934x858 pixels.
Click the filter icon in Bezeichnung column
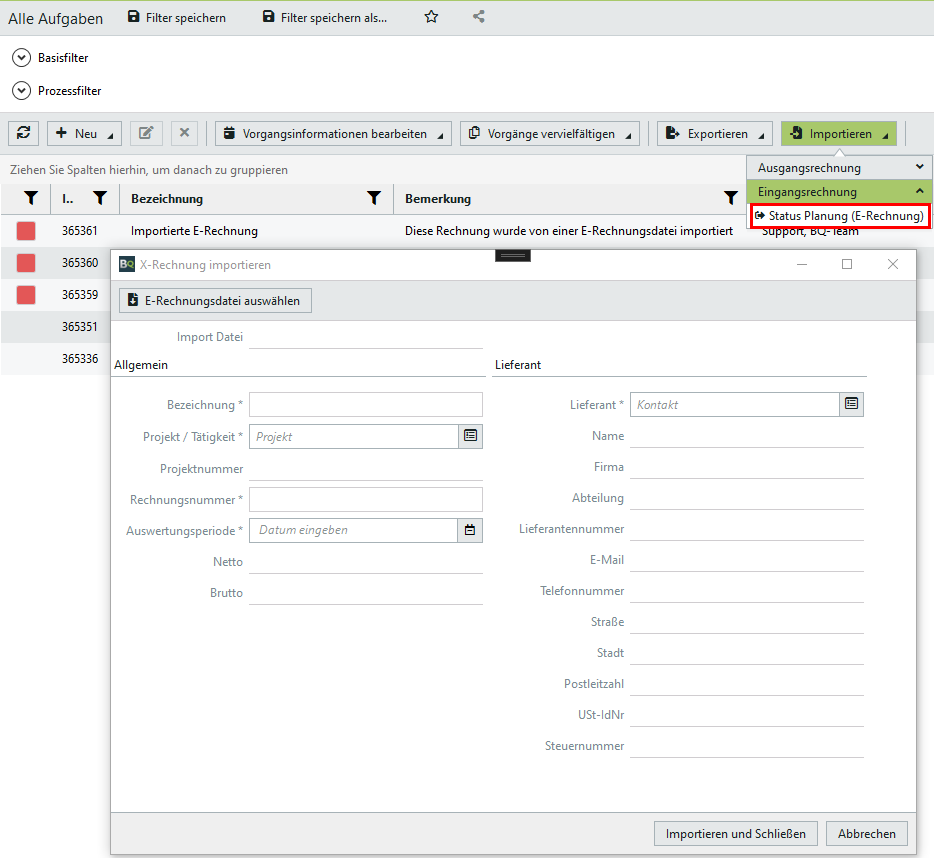[374, 199]
